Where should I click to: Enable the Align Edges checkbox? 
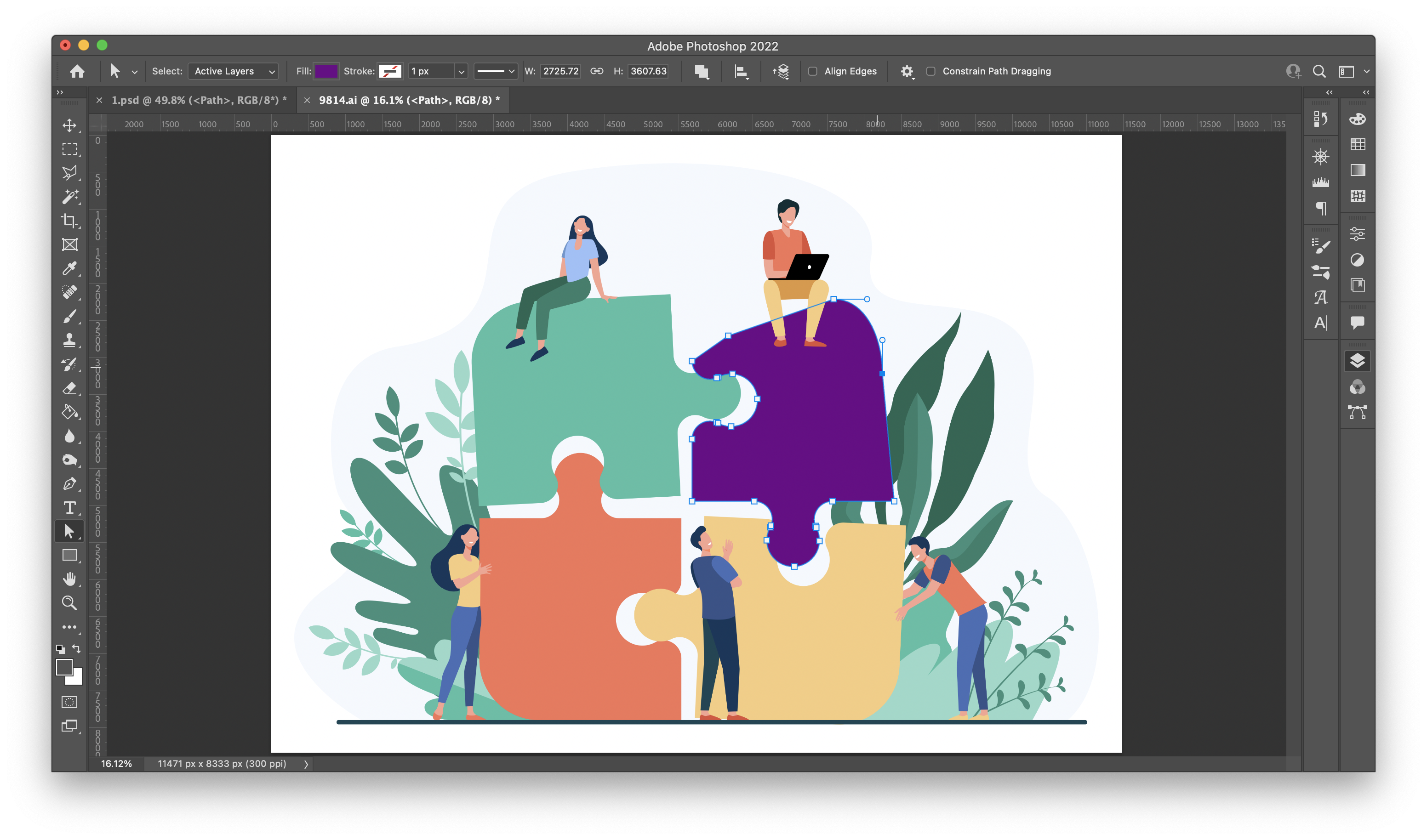coord(813,71)
